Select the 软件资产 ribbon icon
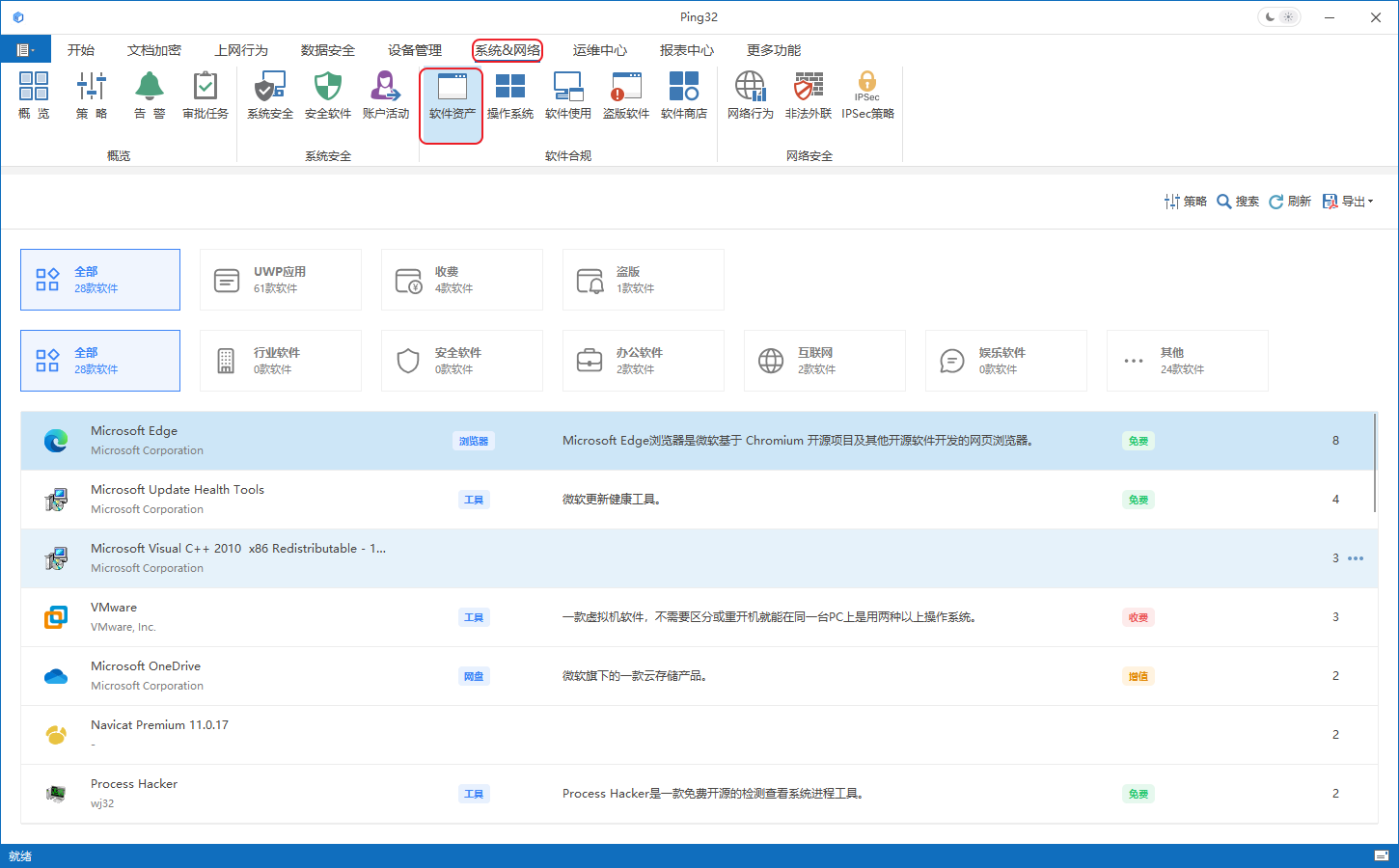 (x=452, y=106)
